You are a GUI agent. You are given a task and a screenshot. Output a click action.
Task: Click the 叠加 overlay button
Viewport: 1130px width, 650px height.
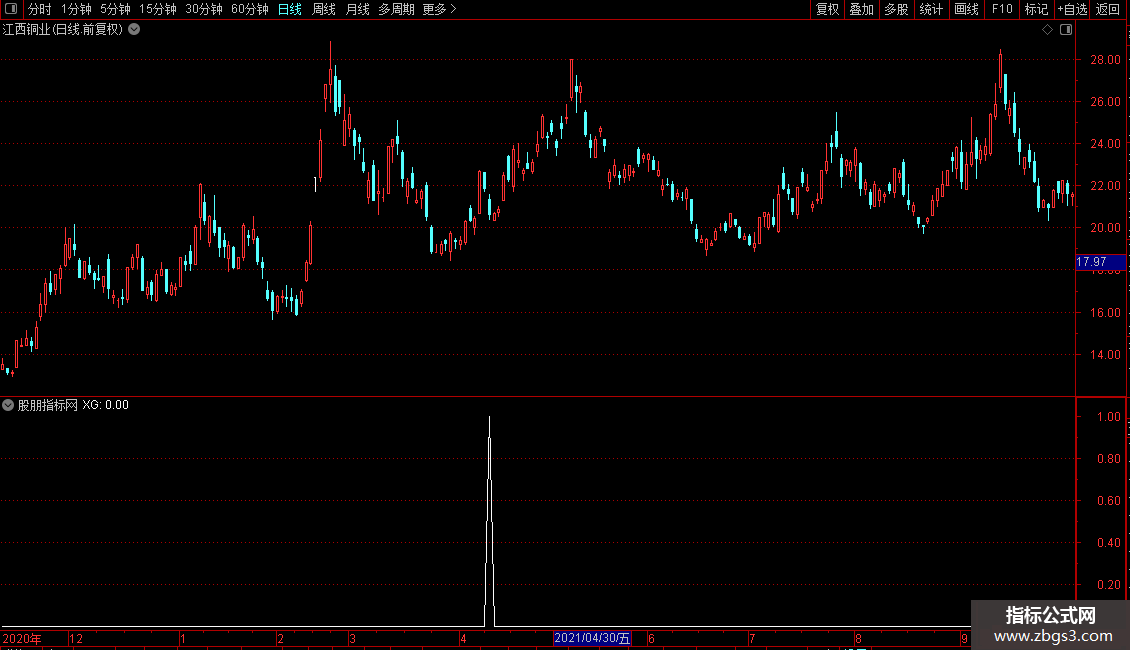tap(861, 9)
